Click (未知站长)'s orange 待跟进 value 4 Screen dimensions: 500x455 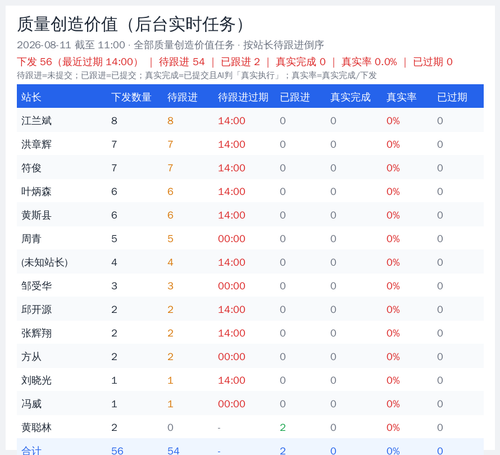pyautogui.click(x=170, y=262)
